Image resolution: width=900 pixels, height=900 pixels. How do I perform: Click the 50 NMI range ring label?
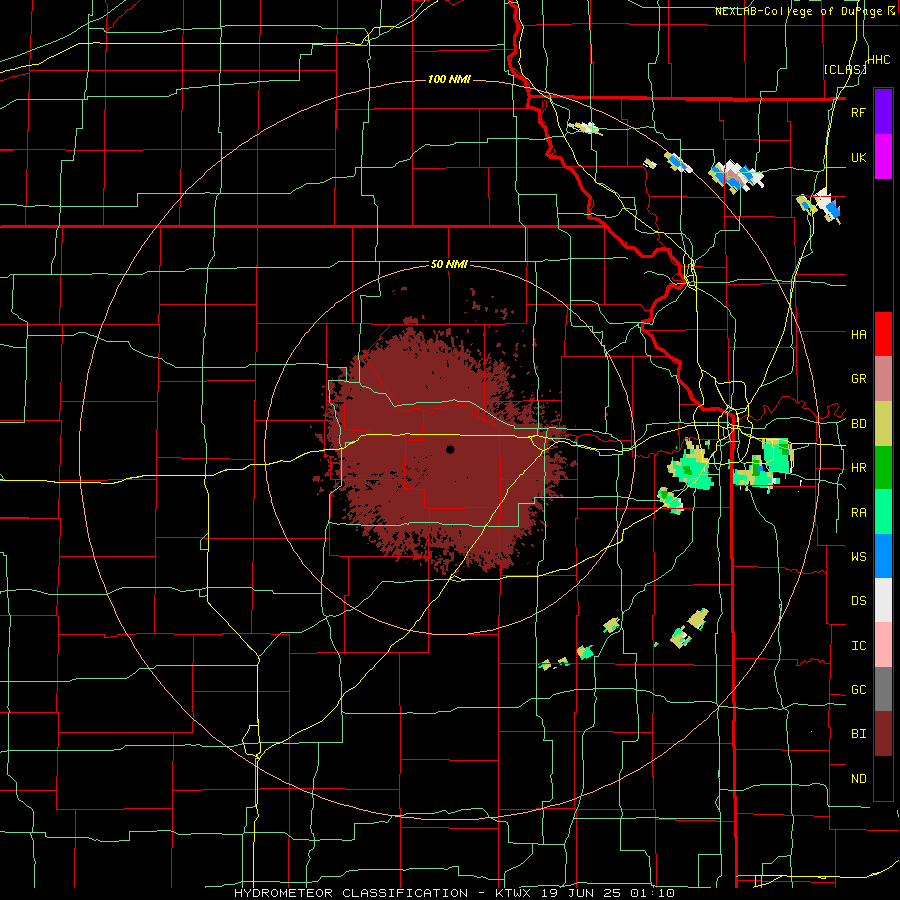pyautogui.click(x=449, y=264)
